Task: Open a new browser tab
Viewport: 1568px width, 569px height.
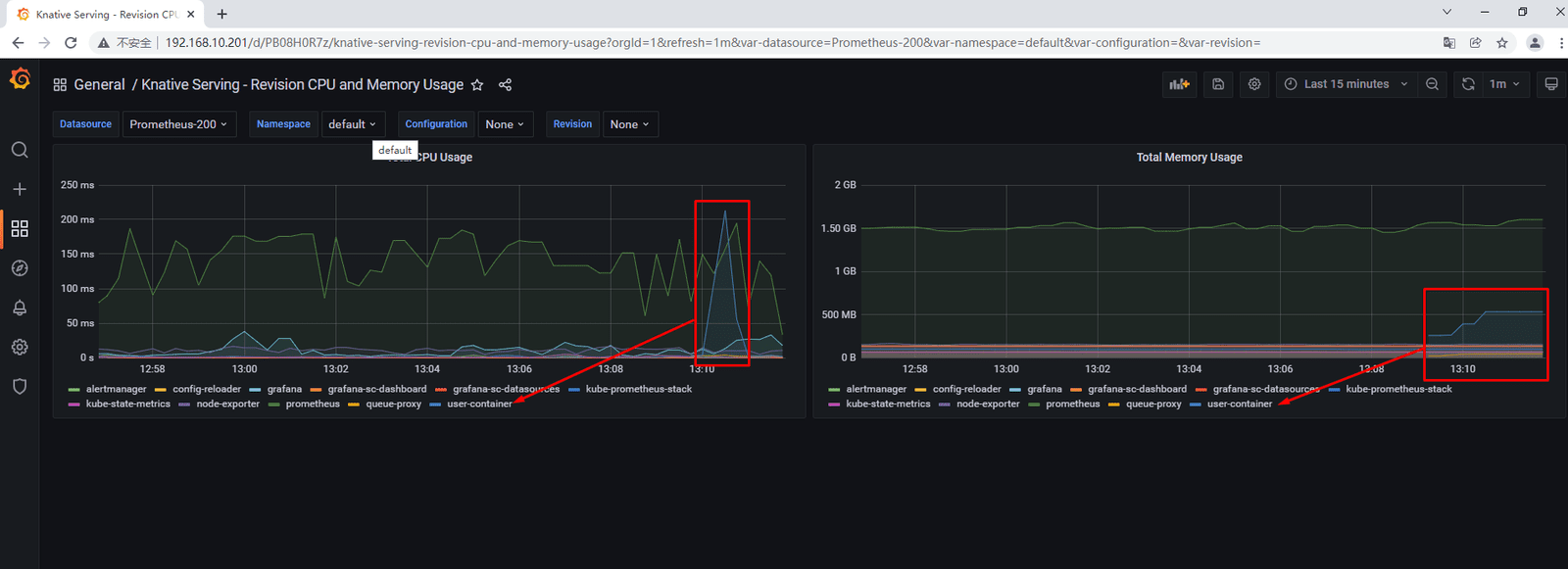Action: click(222, 14)
